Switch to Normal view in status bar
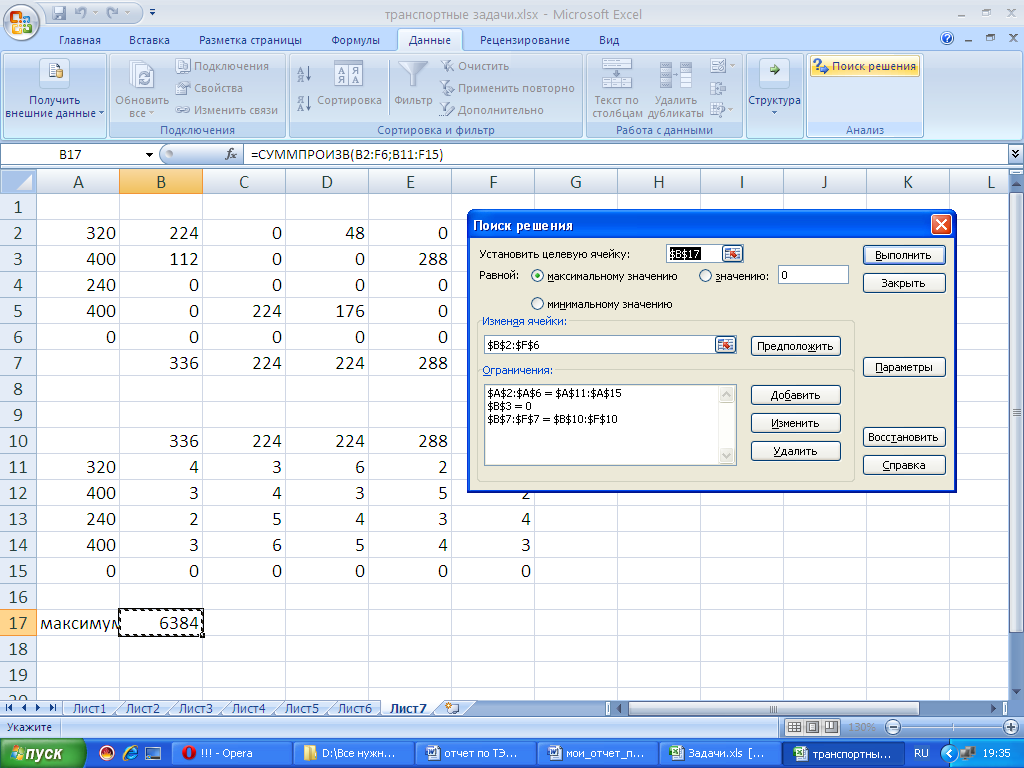The height and width of the screenshot is (768, 1024). 794,727
